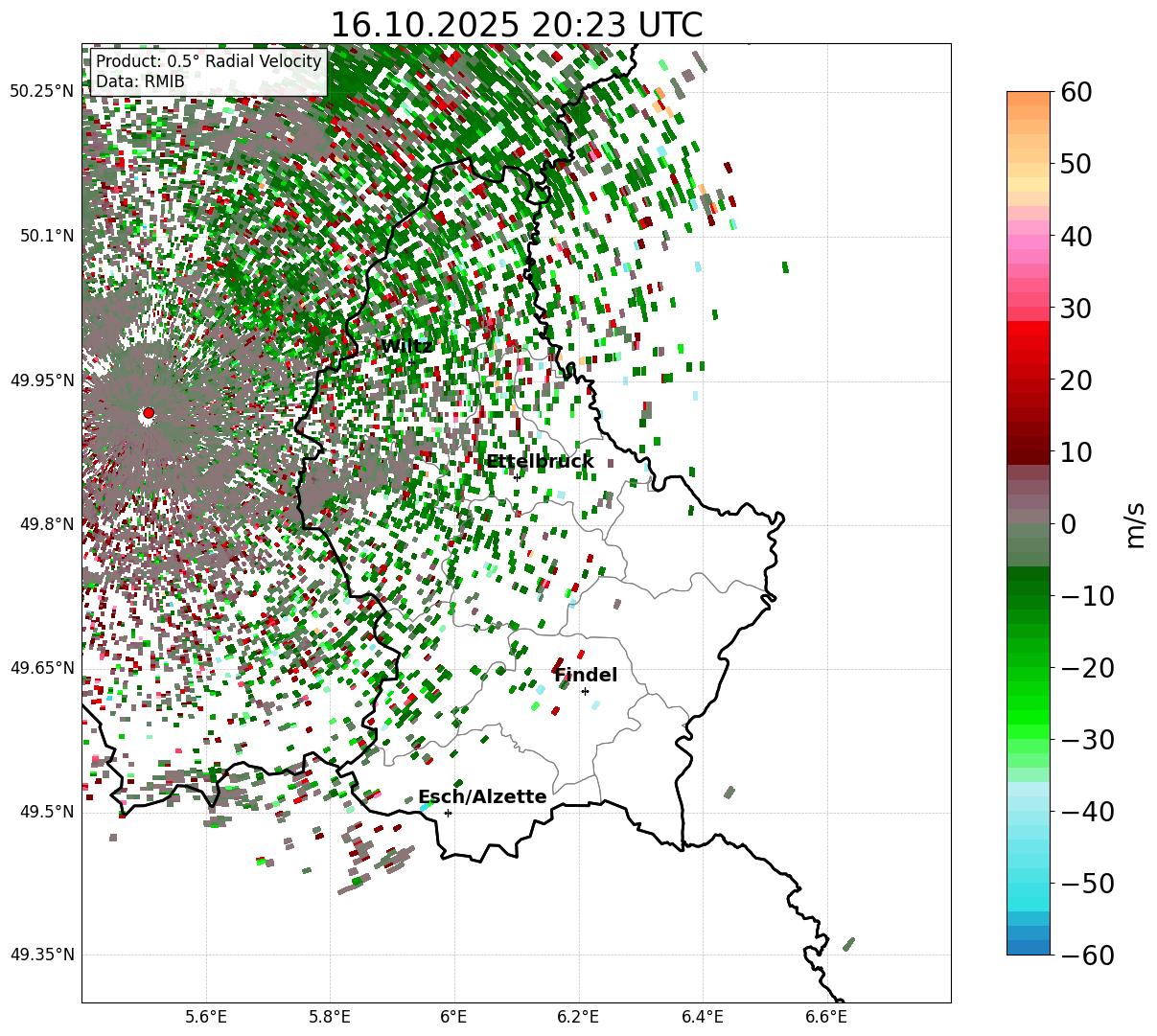Click the colorbar label −60
The width and height of the screenshot is (1157, 1036).
(x=1087, y=955)
